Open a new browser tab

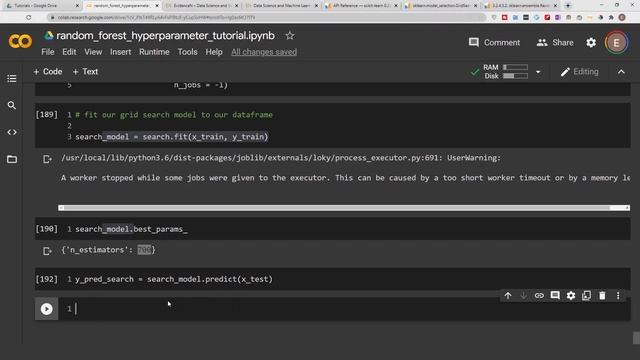pos(568,6)
